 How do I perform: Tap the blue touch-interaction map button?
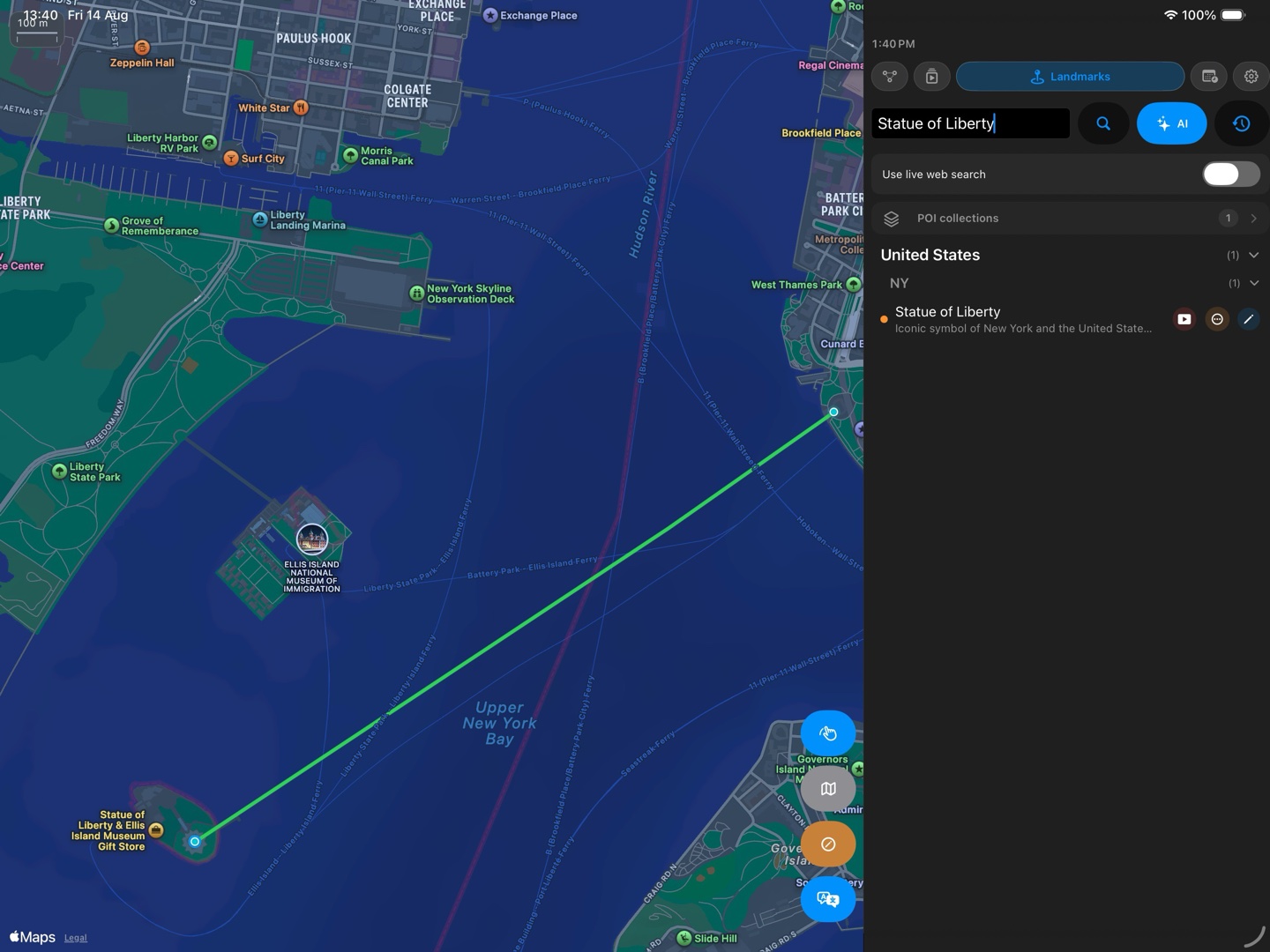(828, 733)
